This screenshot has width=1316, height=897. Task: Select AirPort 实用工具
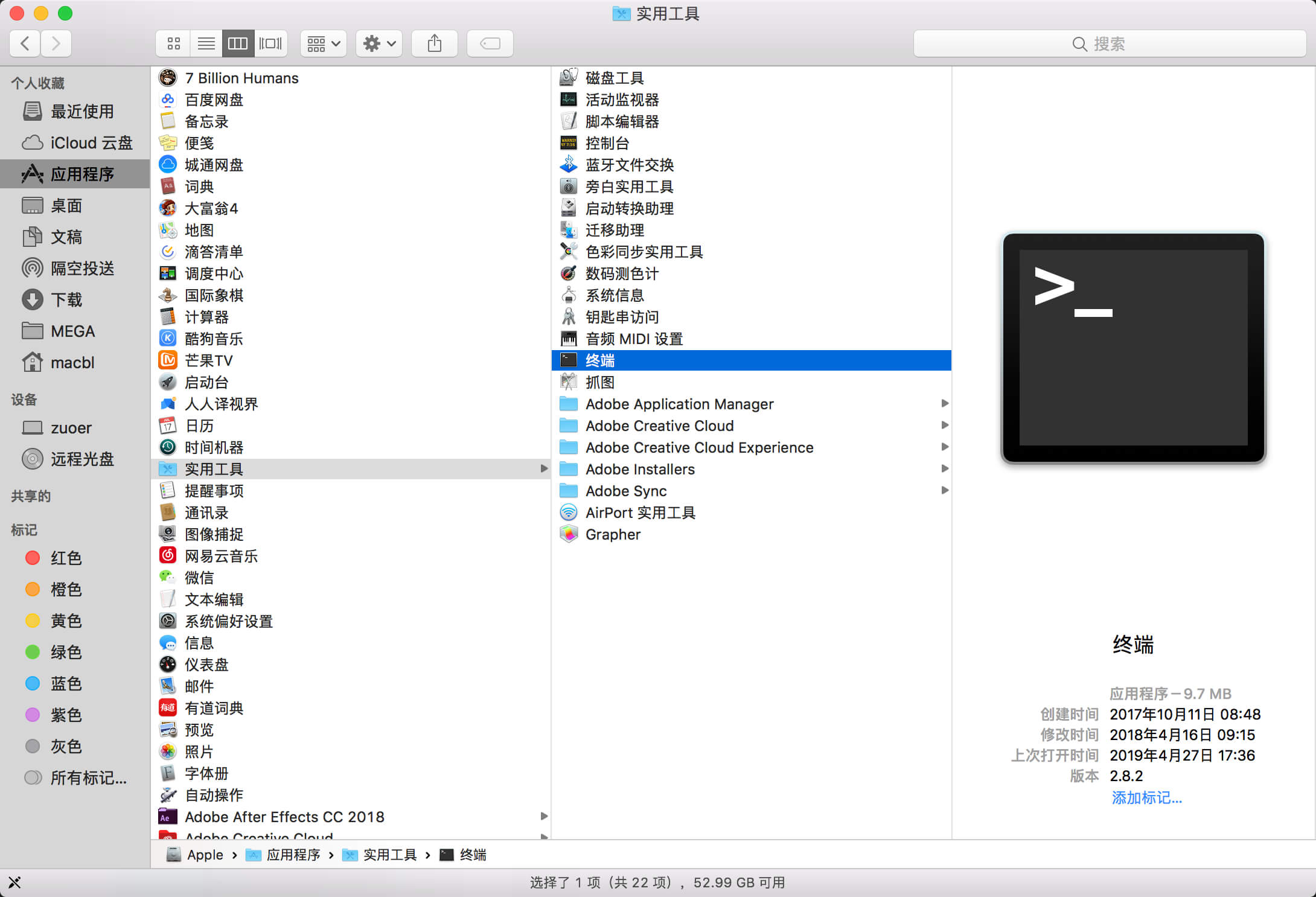click(751, 512)
